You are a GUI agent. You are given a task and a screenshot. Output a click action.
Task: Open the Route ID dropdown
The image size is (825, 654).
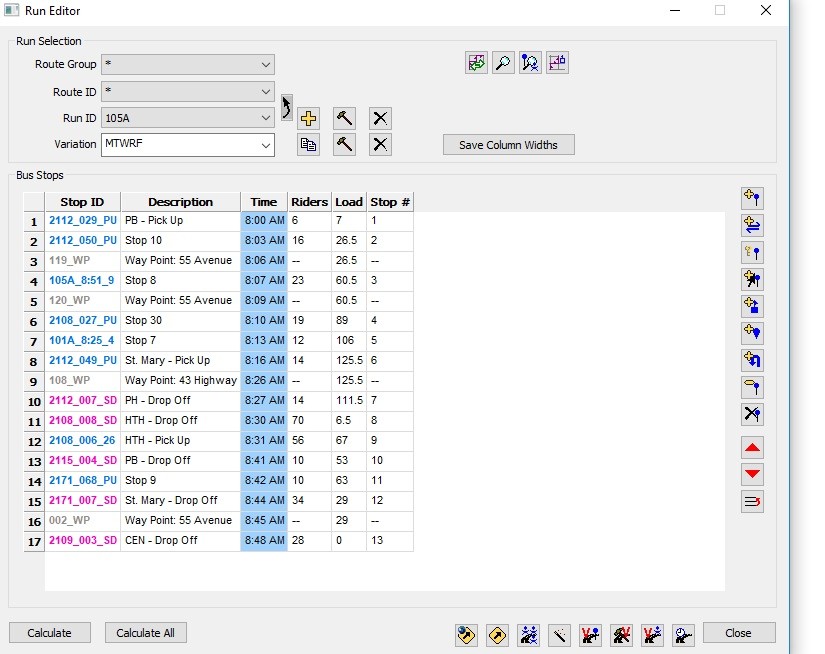pos(188,92)
